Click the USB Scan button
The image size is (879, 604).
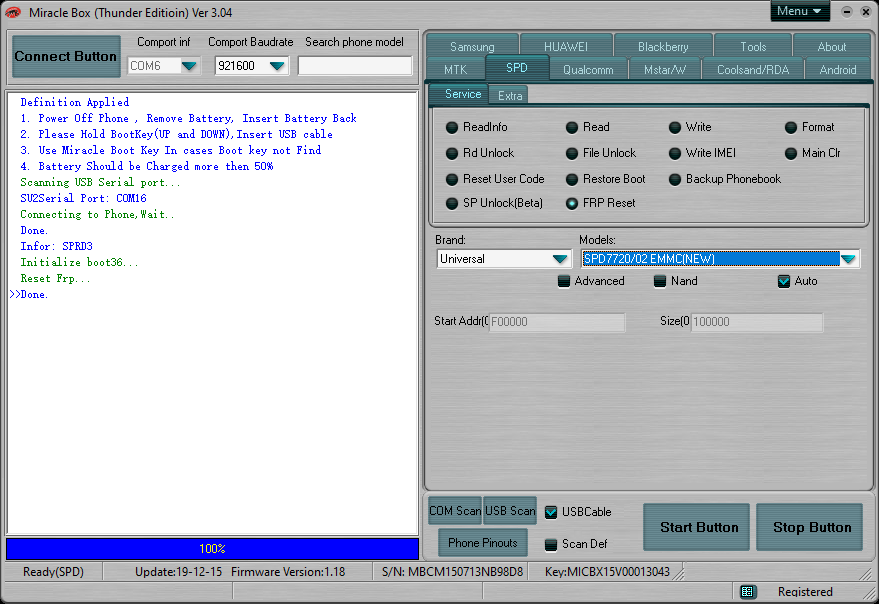[510, 511]
